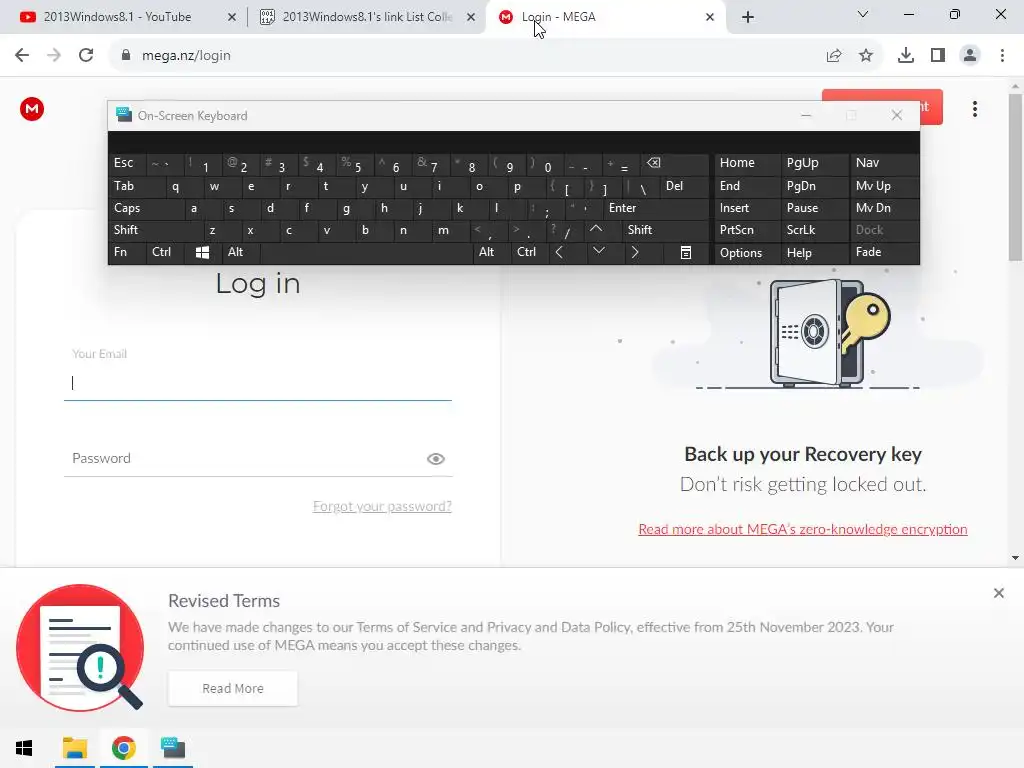
Task: Toggle left Alt key on keyboard
Action: pos(241,252)
